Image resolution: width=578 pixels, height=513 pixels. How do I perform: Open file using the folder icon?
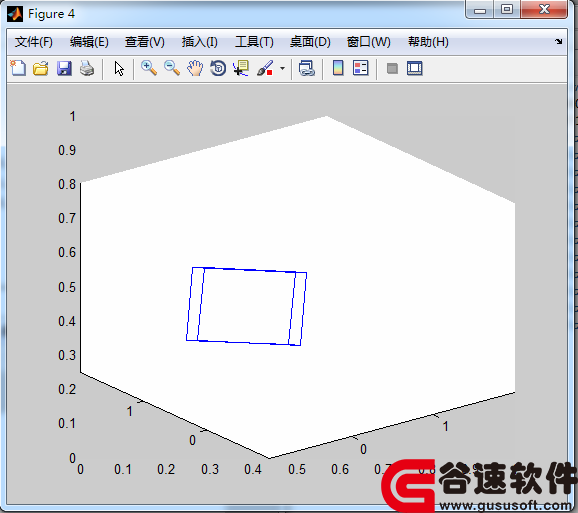coord(41,68)
